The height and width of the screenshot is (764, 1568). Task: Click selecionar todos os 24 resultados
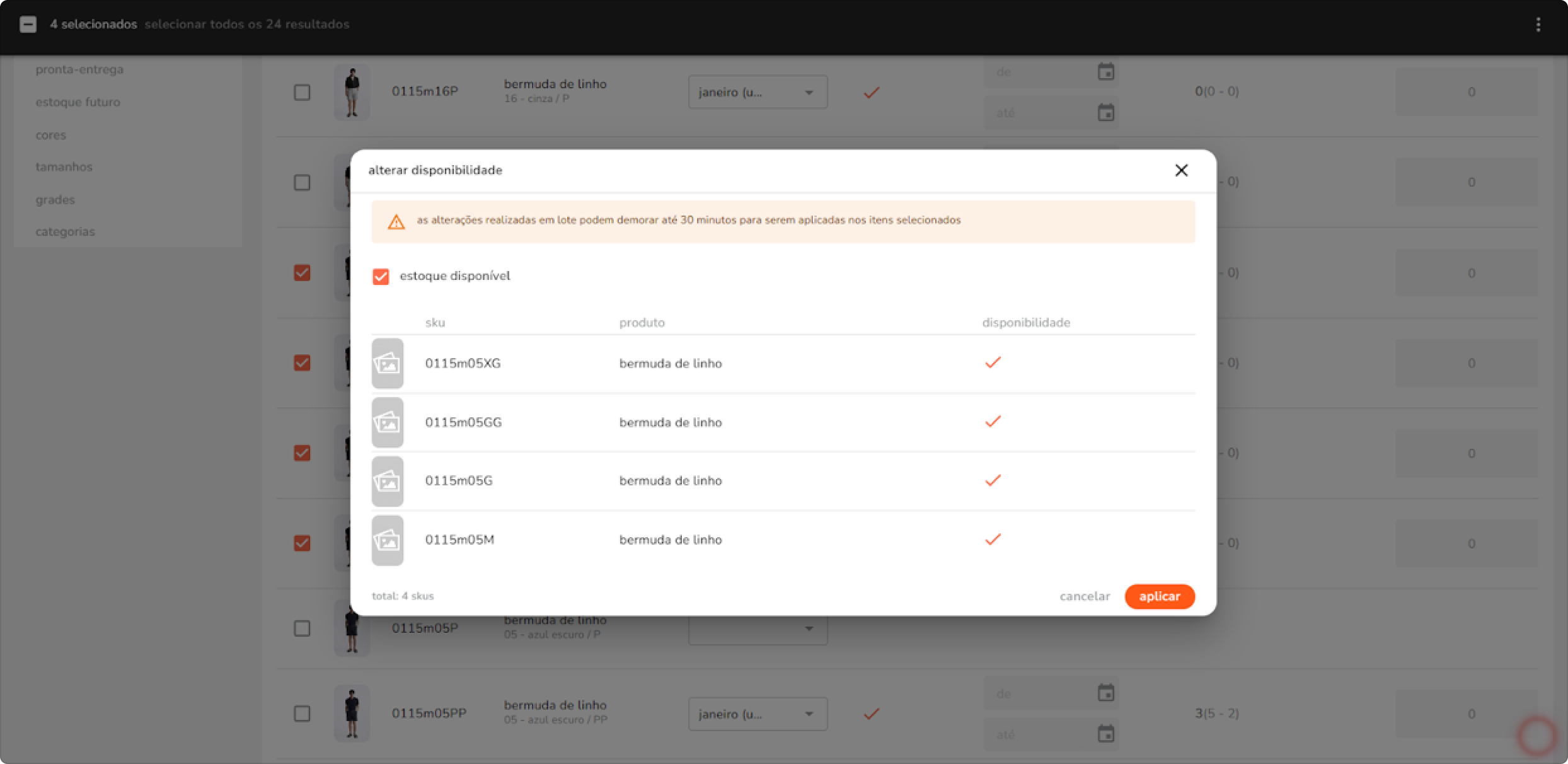[x=246, y=25]
